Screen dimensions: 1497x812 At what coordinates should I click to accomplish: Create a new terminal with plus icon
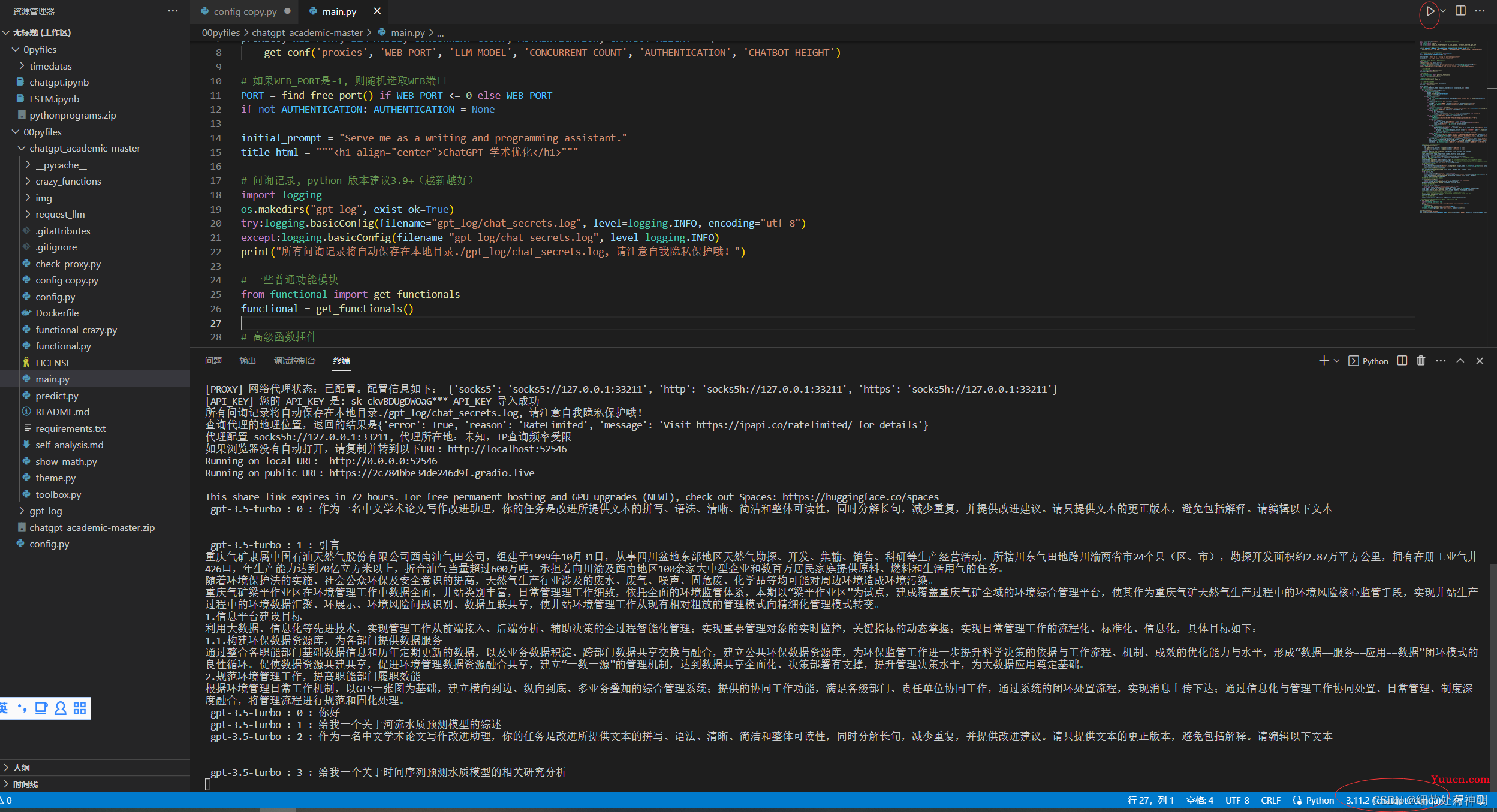(1324, 361)
